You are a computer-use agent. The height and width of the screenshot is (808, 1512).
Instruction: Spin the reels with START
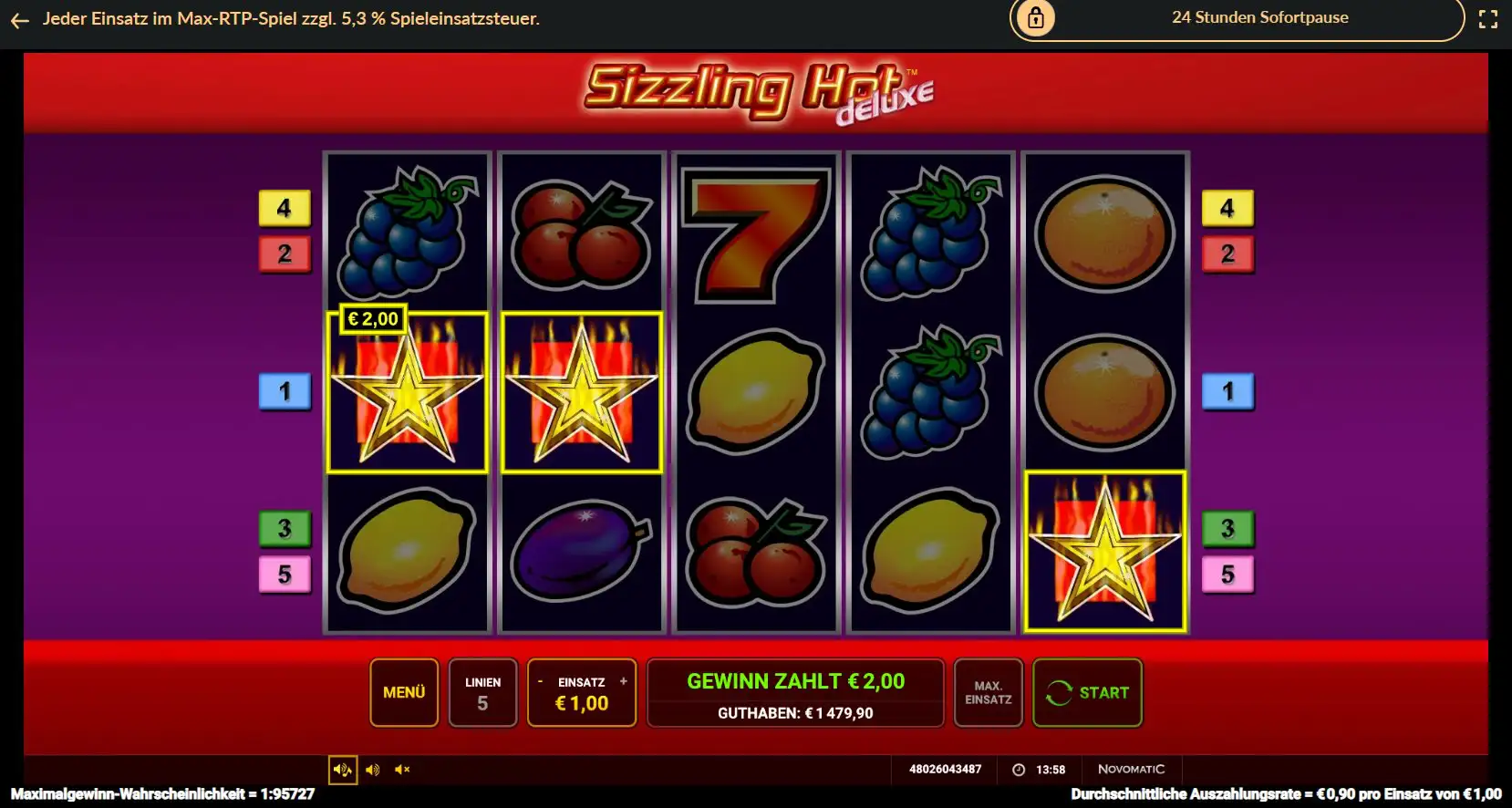coord(1087,692)
